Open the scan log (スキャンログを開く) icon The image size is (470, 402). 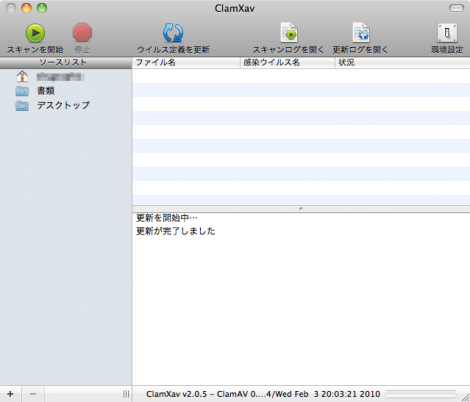point(289,32)
